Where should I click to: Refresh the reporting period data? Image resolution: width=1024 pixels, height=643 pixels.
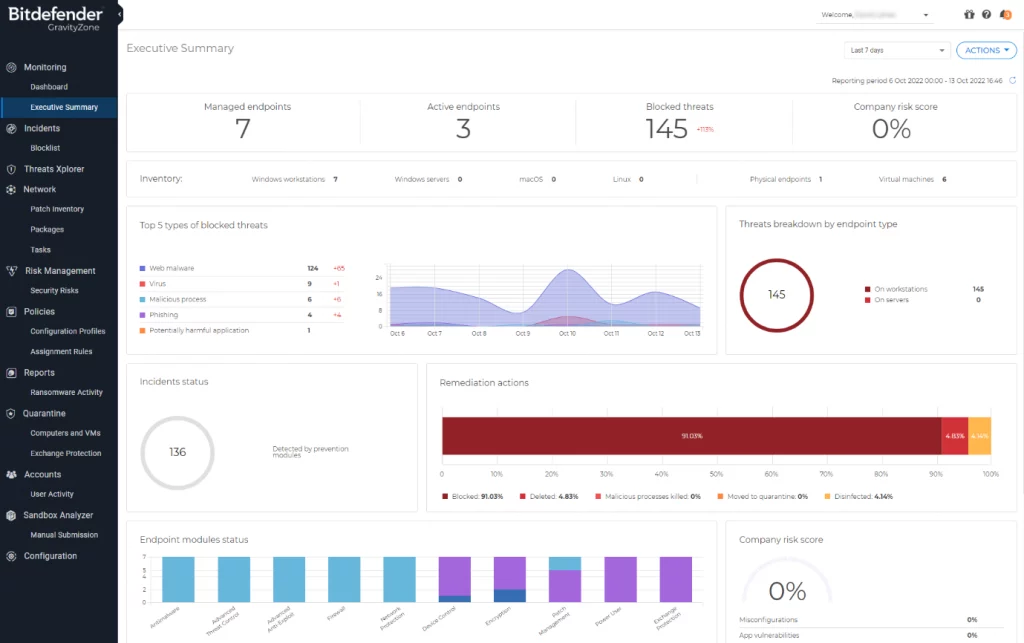1012,80
